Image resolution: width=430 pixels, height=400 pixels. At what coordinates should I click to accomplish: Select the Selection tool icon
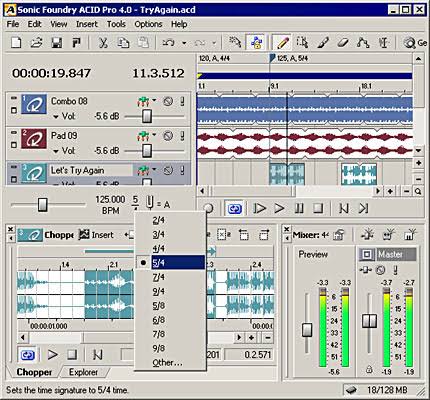pos(302,43)
